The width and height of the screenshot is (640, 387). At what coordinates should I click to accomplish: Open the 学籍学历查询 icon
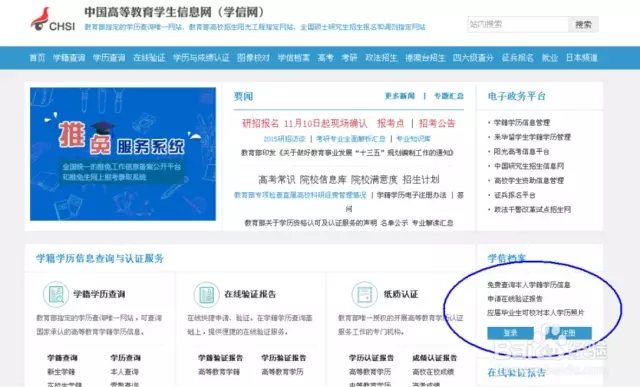(56, 294)
